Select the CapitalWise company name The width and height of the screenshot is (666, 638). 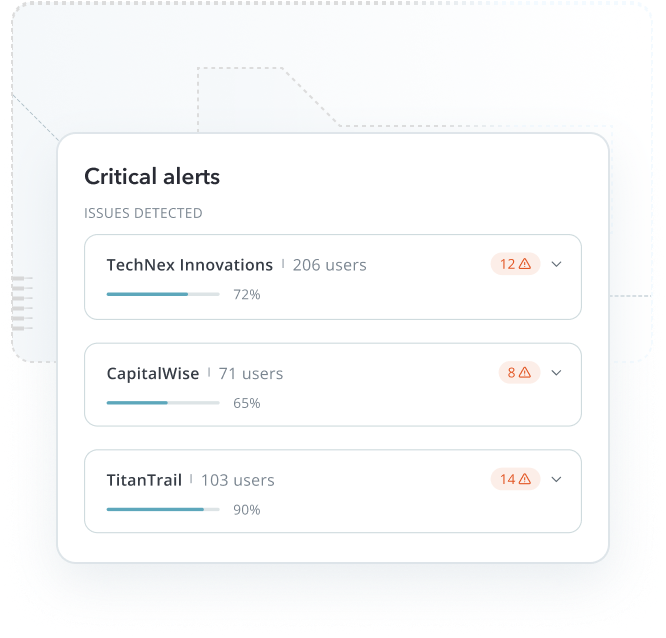tap(152, 374)
